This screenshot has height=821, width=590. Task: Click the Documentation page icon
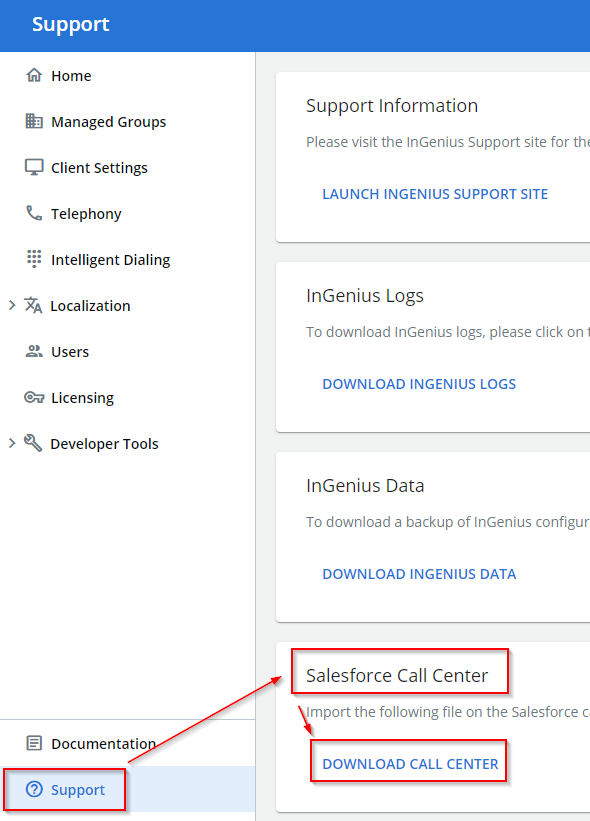tap(34, 743)
